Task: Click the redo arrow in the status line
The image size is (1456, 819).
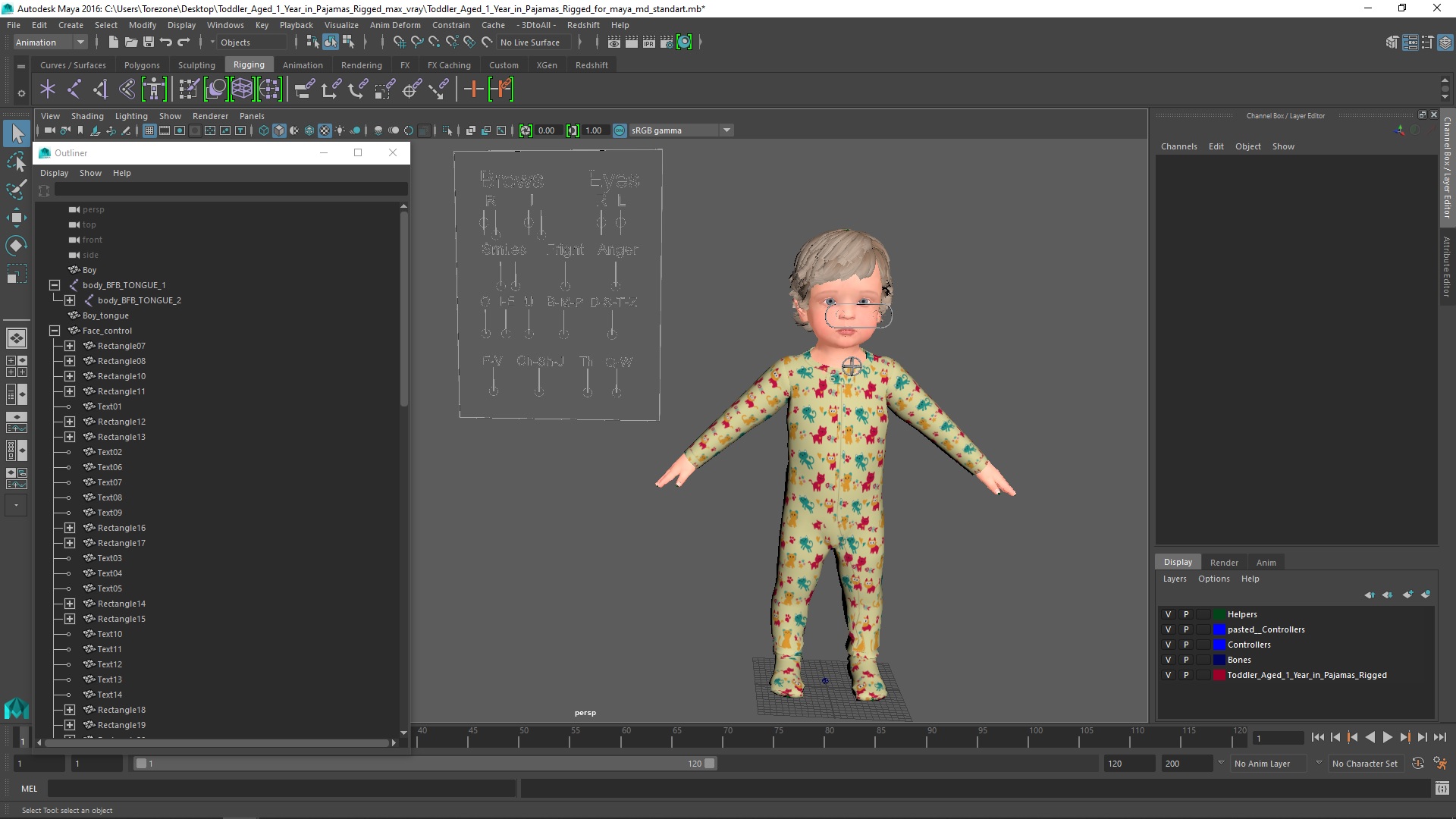Action: 184,42
